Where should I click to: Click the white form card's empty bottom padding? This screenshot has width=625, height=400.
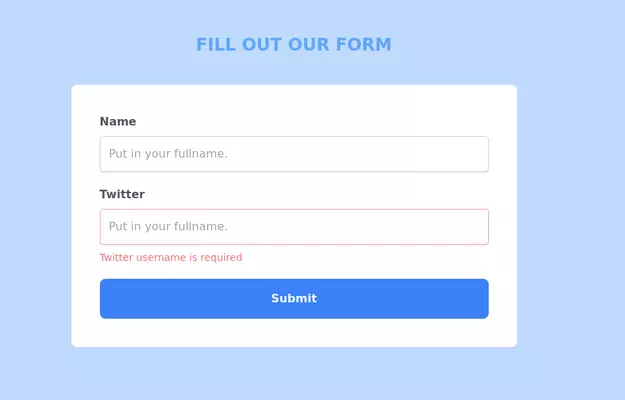[294, 333]
